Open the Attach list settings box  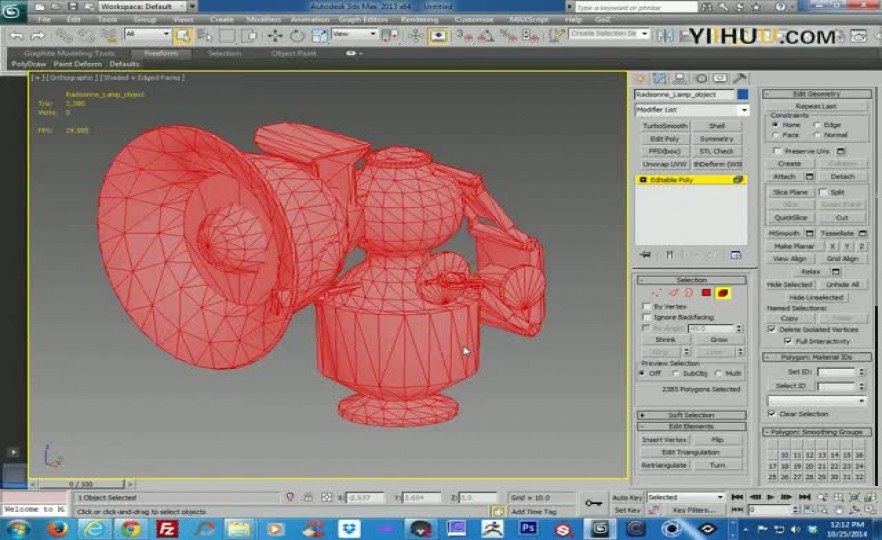tap(809, 177)
